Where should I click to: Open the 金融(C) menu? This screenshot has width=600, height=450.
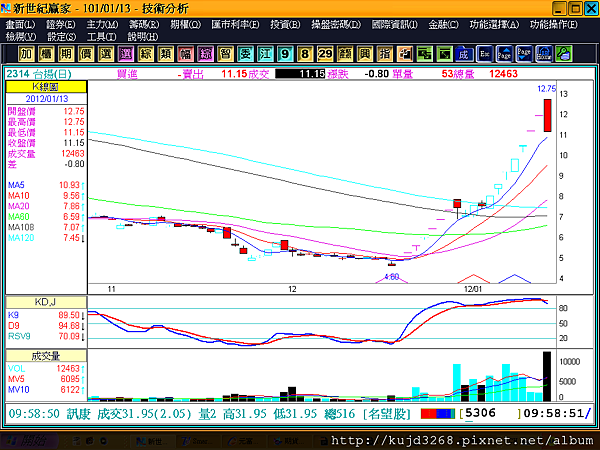443,24
